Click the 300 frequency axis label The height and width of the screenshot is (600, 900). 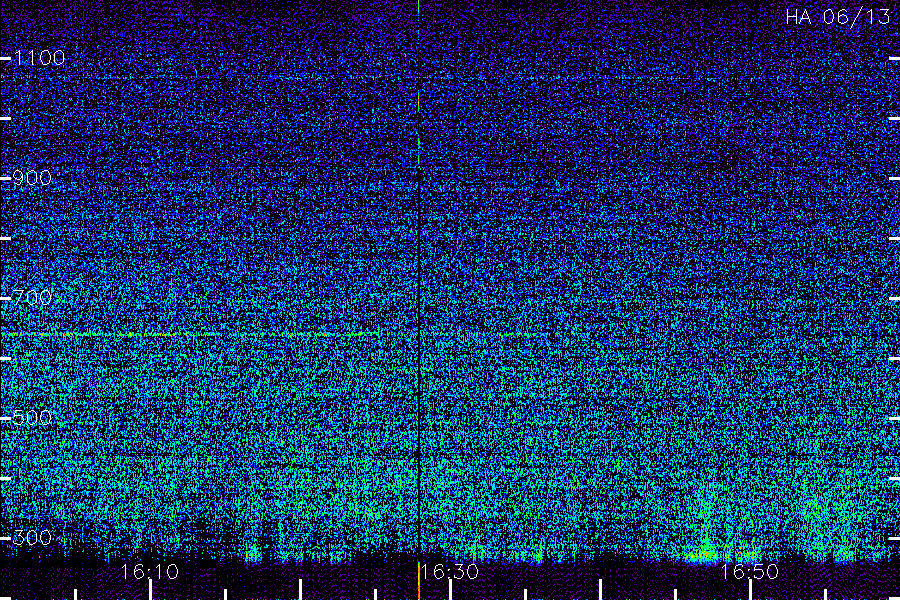(x=32, y=537)
